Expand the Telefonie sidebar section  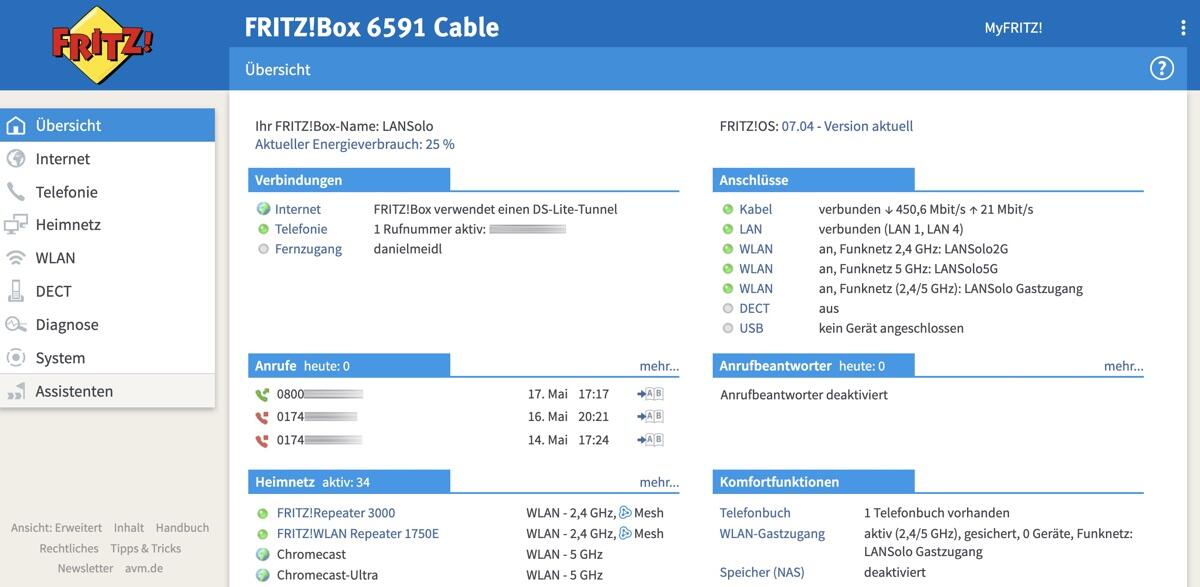tap(66, 192)
